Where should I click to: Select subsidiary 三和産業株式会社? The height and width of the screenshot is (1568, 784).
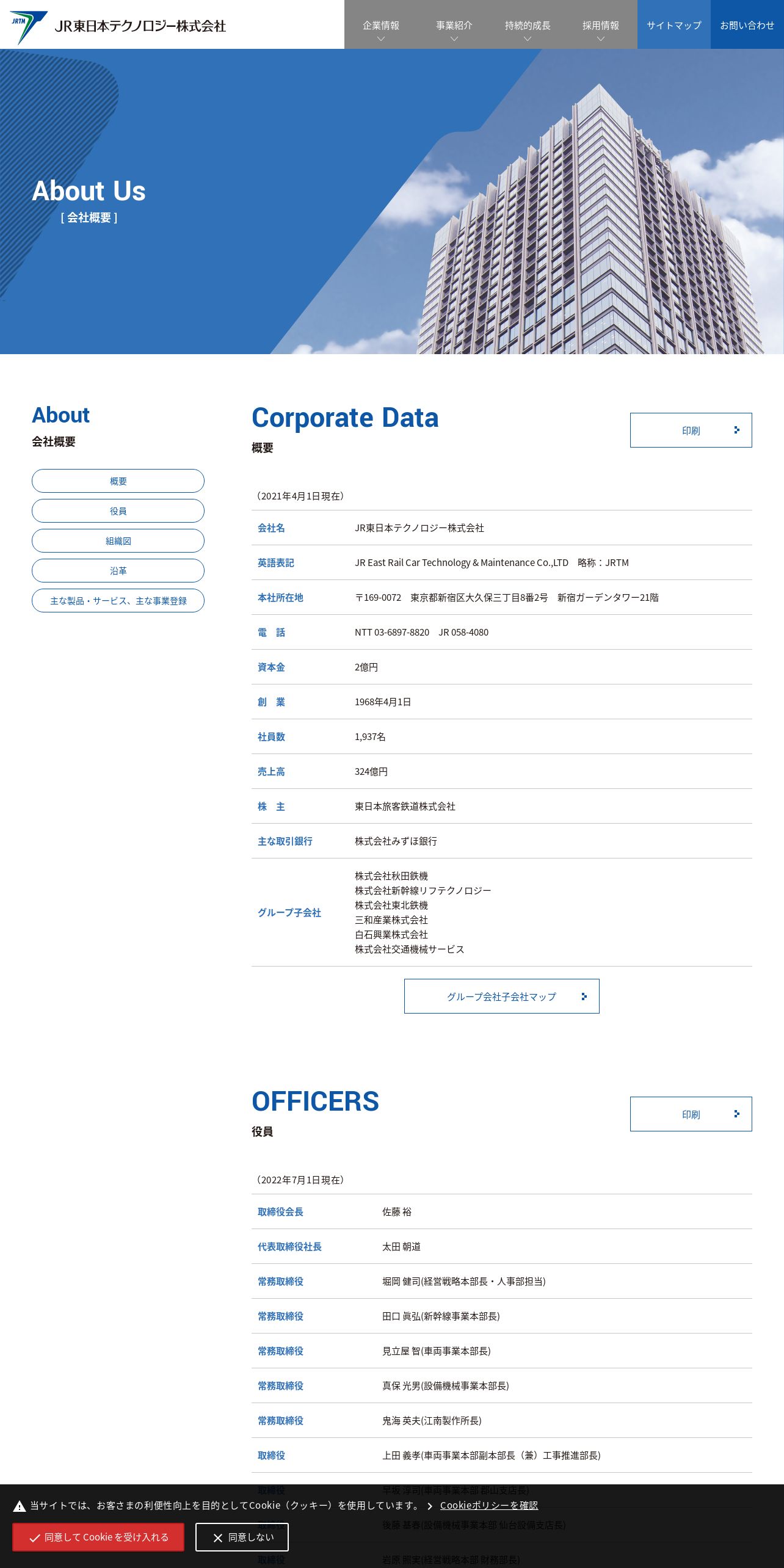pos(391,920)
